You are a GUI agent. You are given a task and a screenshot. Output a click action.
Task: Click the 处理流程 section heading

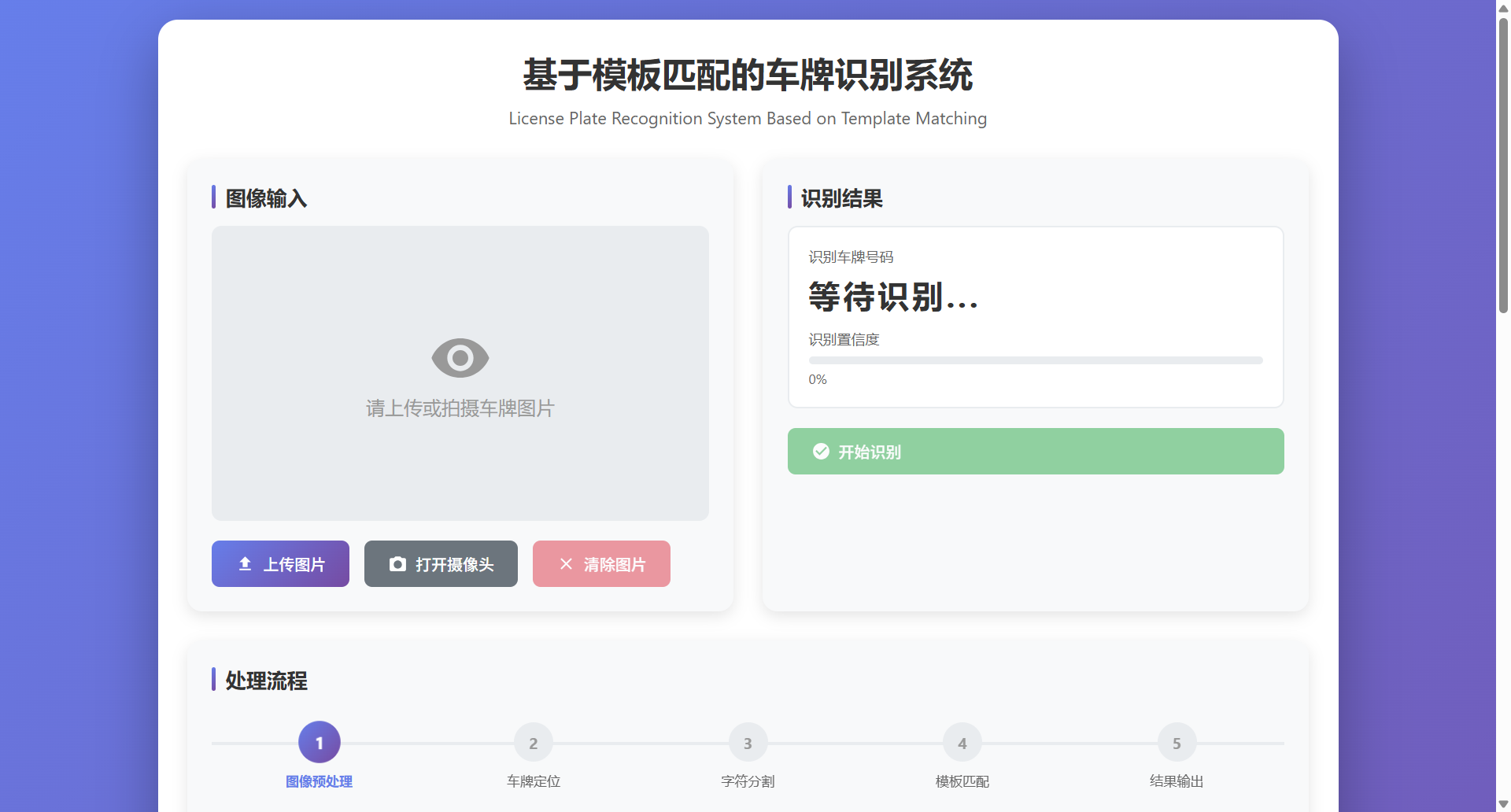pyautogui.click(x=265, y=680)
